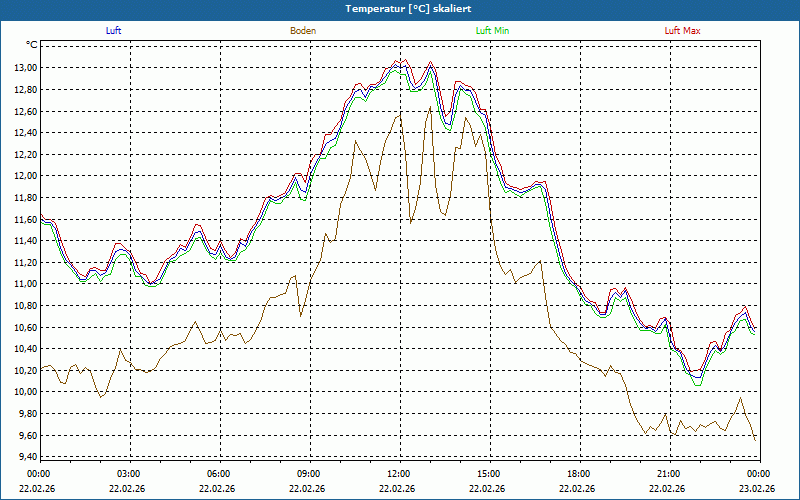Select the 06:00 time axis label

(218, 474)
